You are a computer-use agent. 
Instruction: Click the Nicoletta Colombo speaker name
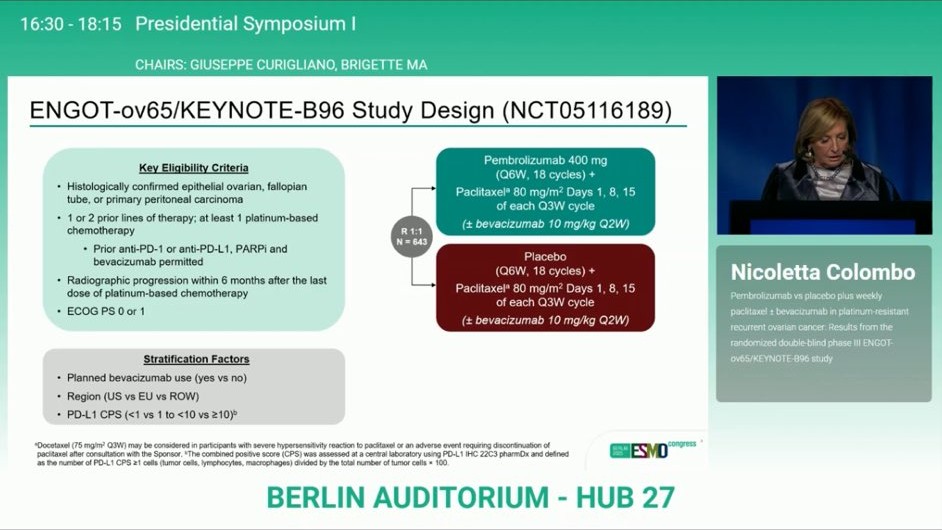822,272
